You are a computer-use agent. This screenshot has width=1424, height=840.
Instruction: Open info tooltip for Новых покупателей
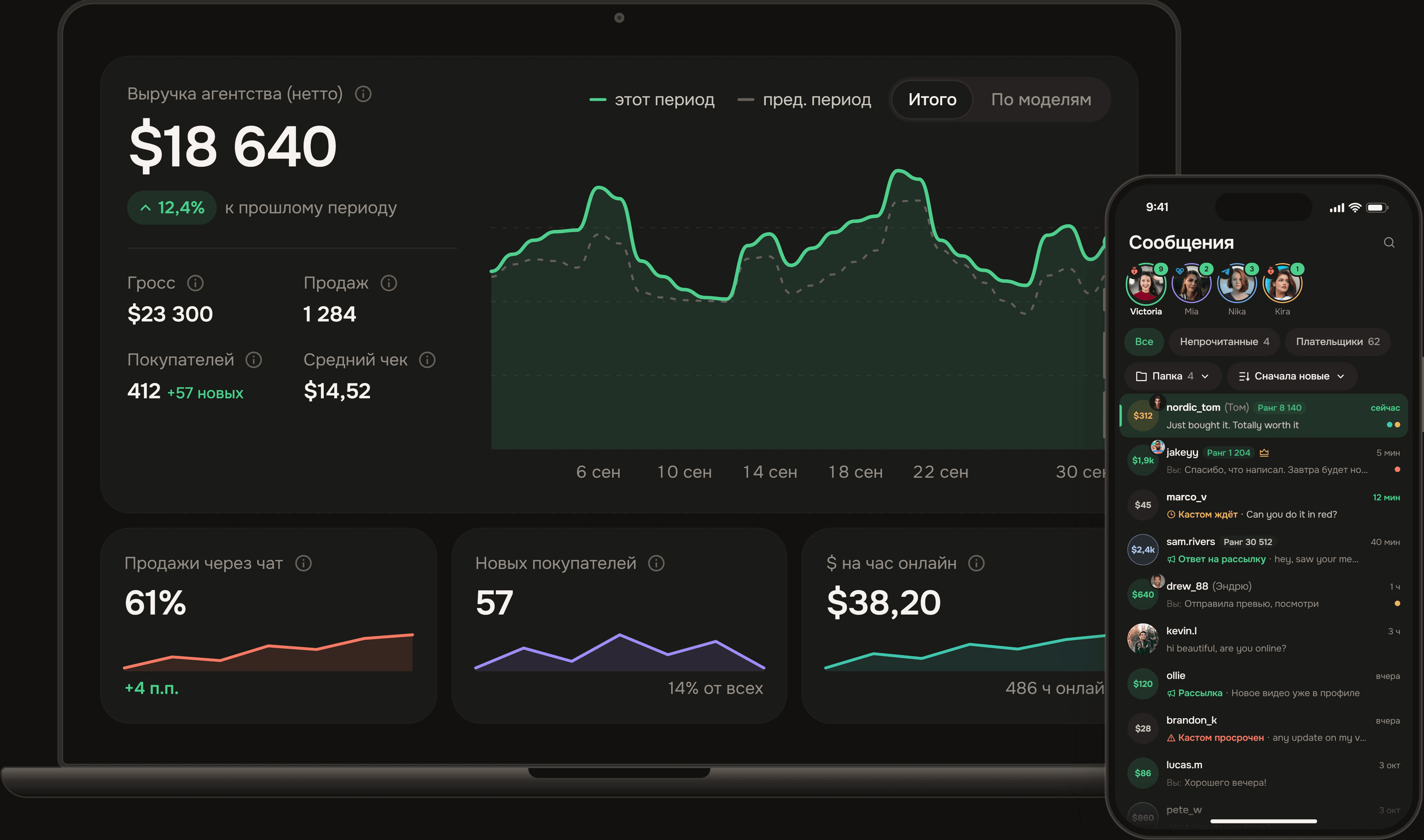[x=656, y=563]
